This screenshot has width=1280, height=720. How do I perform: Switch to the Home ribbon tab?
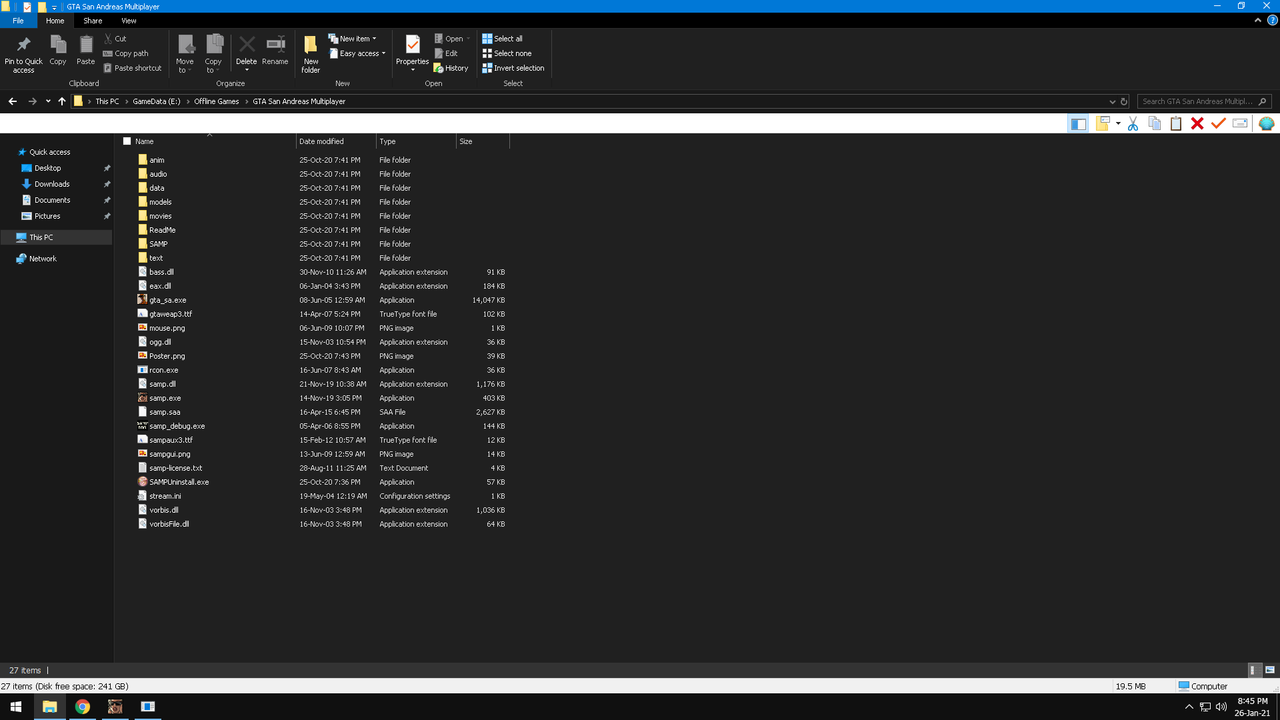coord(55,20)
